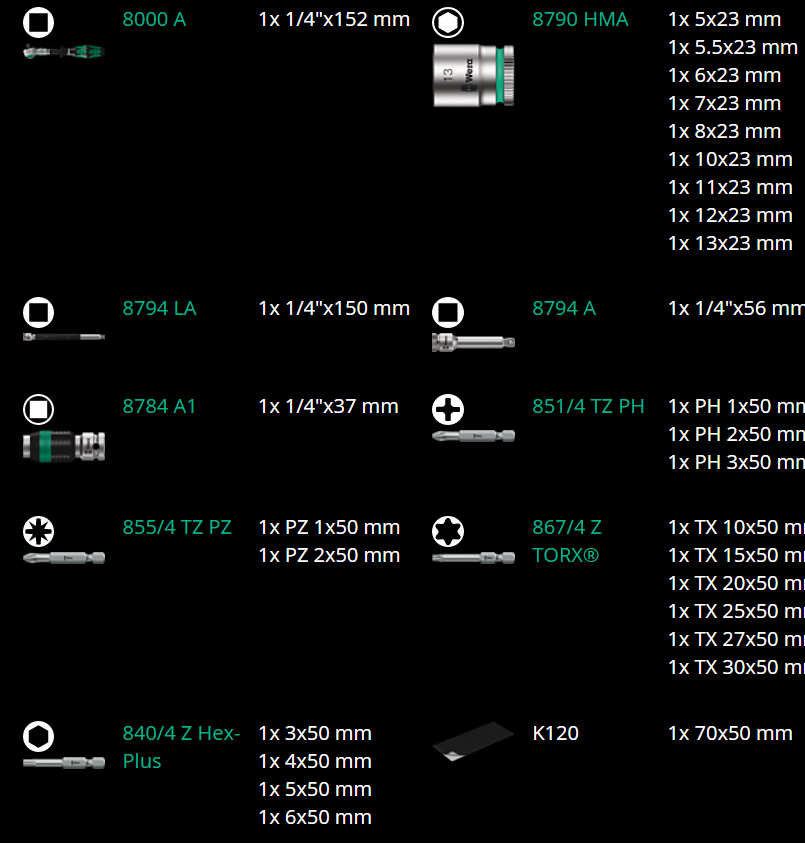Click the 1x TX 30x50 mm entry
The image size is (805, 844).
click(x=736, y=668)
